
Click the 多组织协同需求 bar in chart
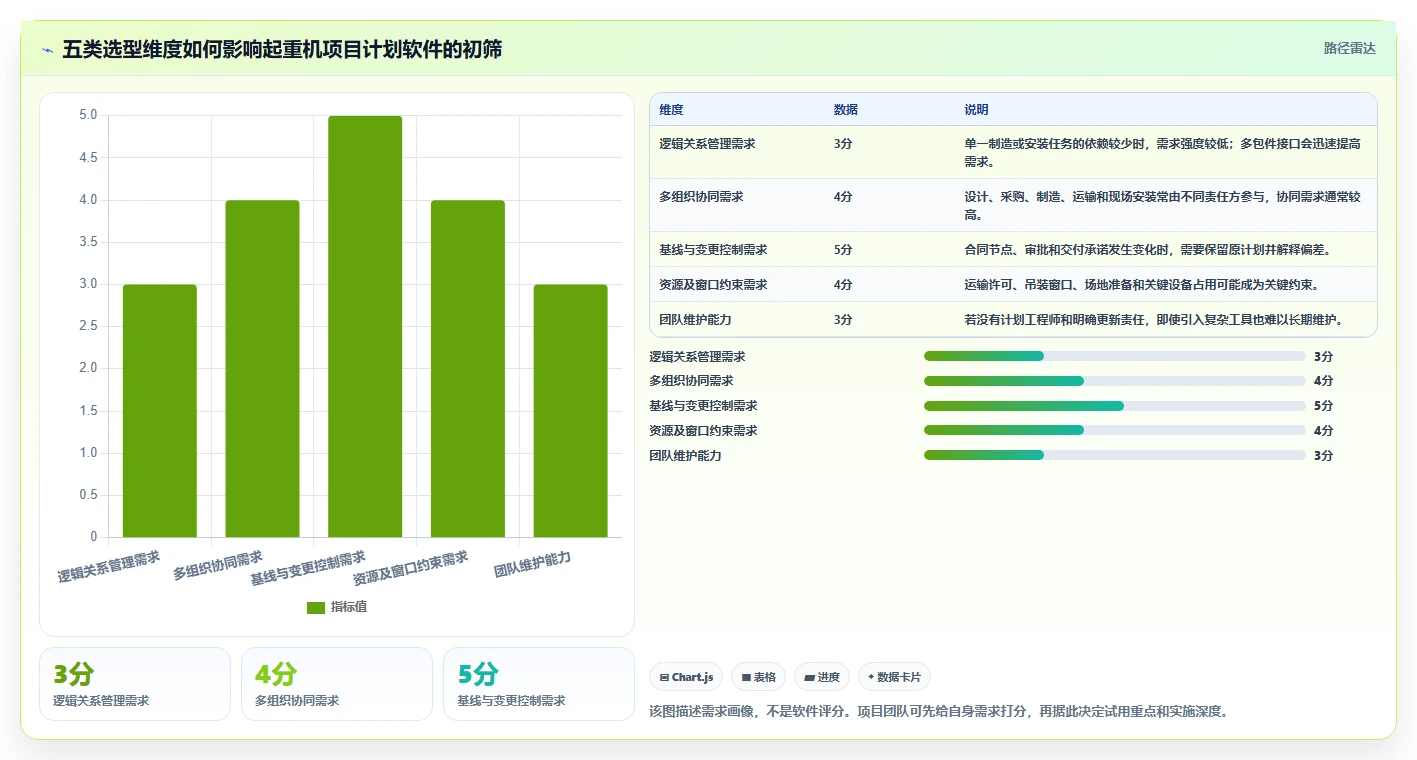262,369
